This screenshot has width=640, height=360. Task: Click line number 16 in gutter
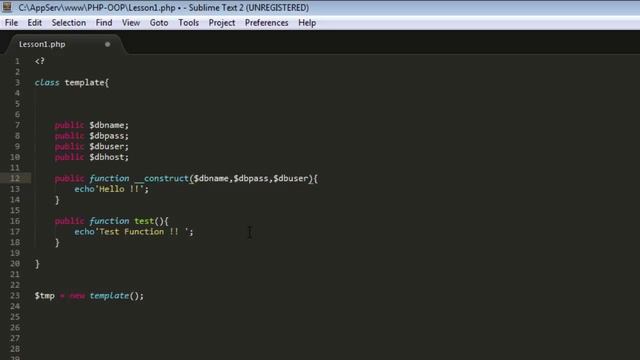[x=15, y=221]
